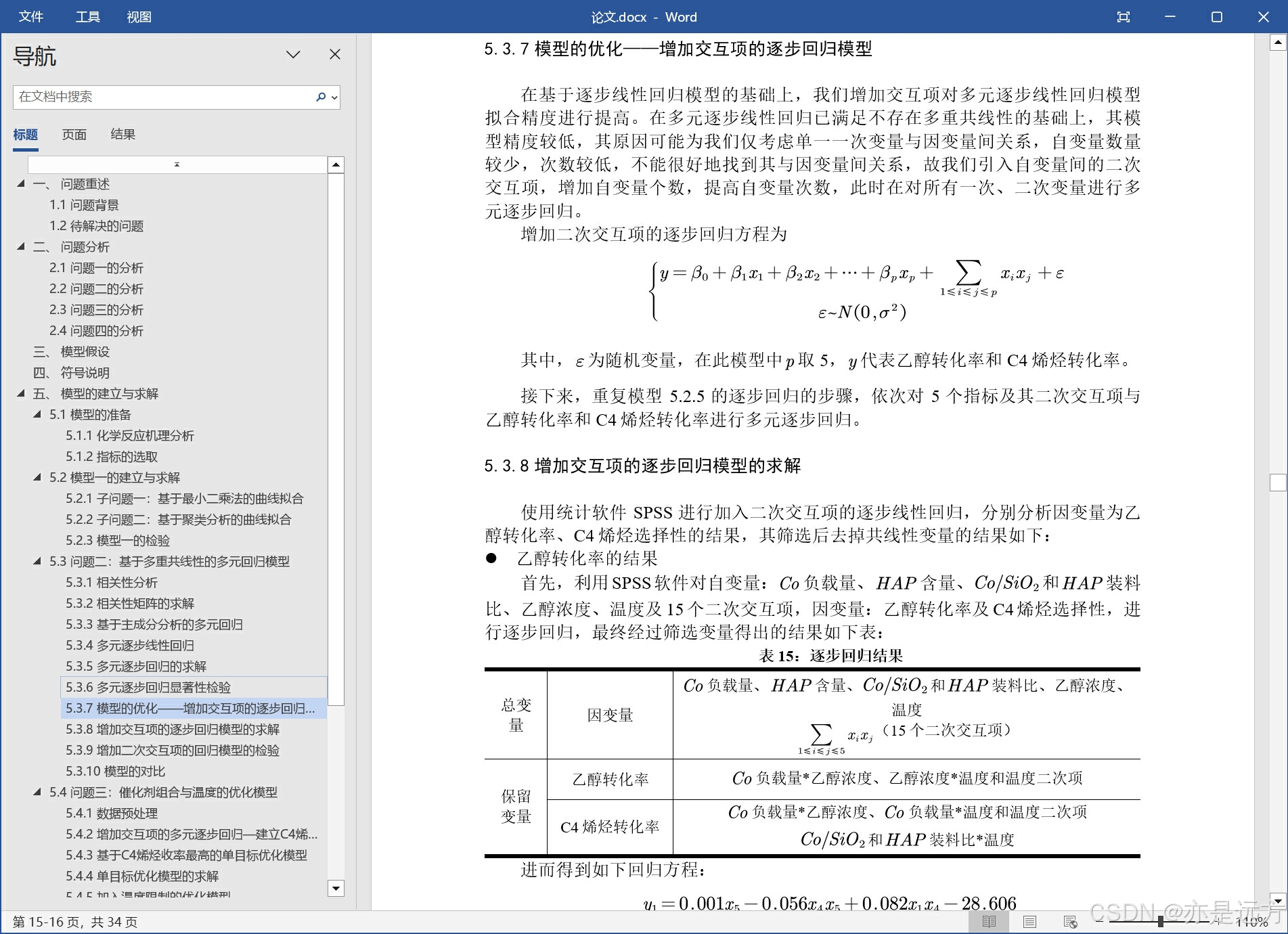1288x934 pixels.
Task: Go to heading 5.4.1 数据预处理
Action: point(112,814)
